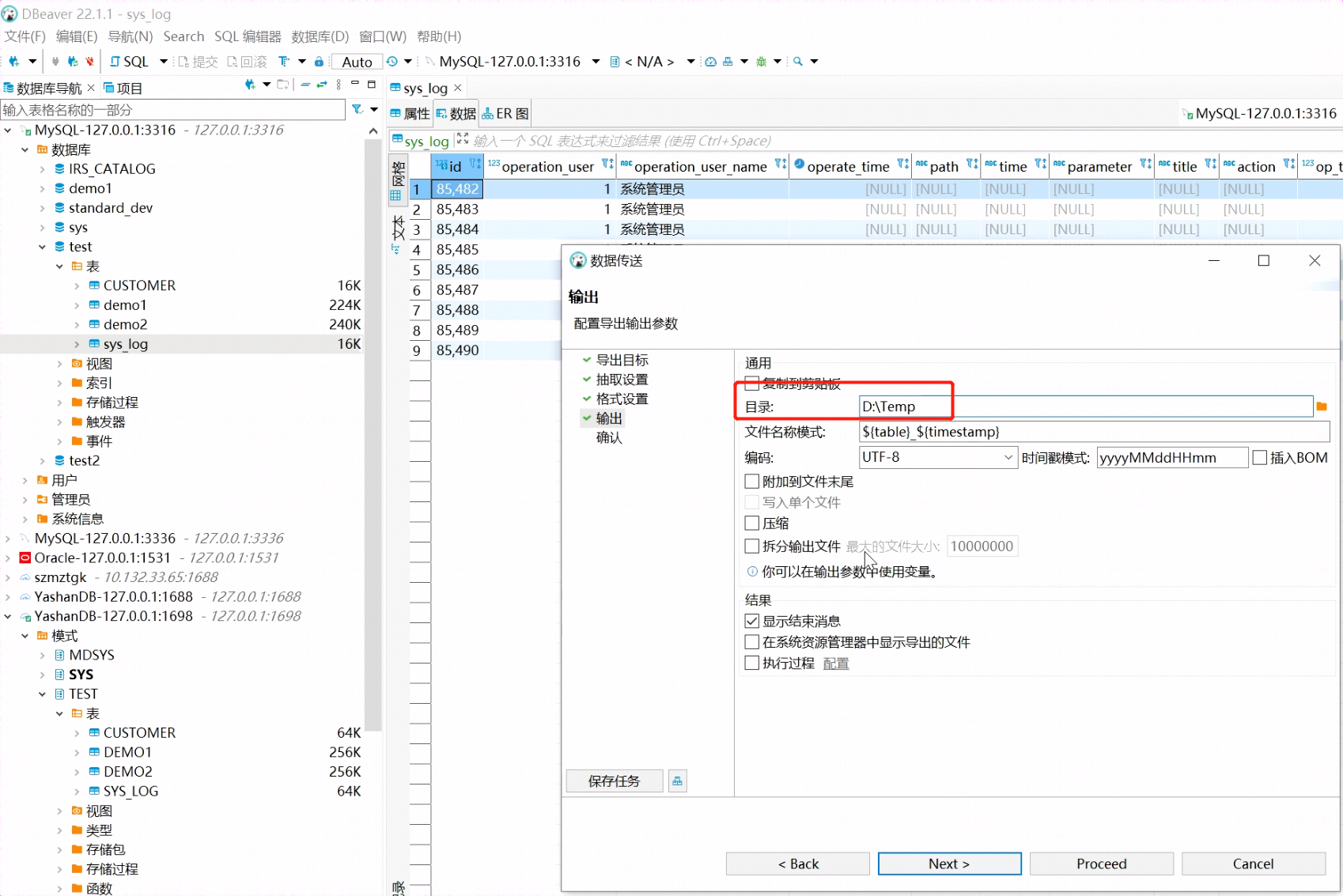Click the expand filter panel icon
This screenshot has height=896, width=1343.
pos(463,139)
